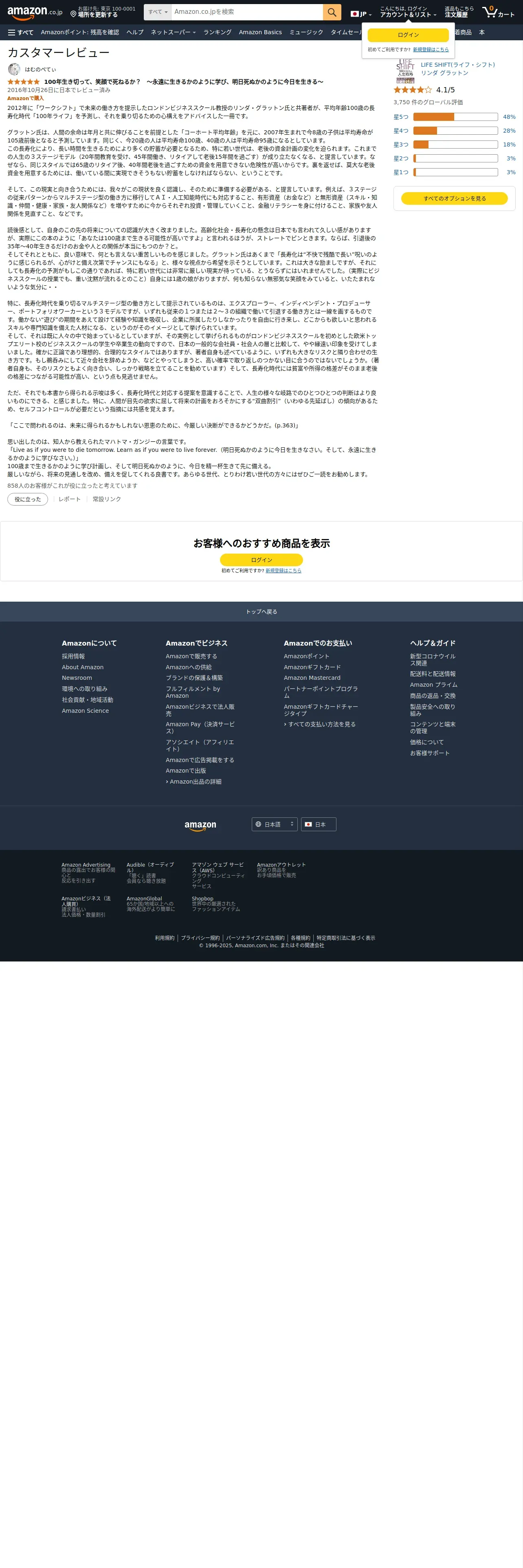The height and width of the screenshot is (1568, 523).
Task: Click the location pin delivery icon
Action: point(73,14)
